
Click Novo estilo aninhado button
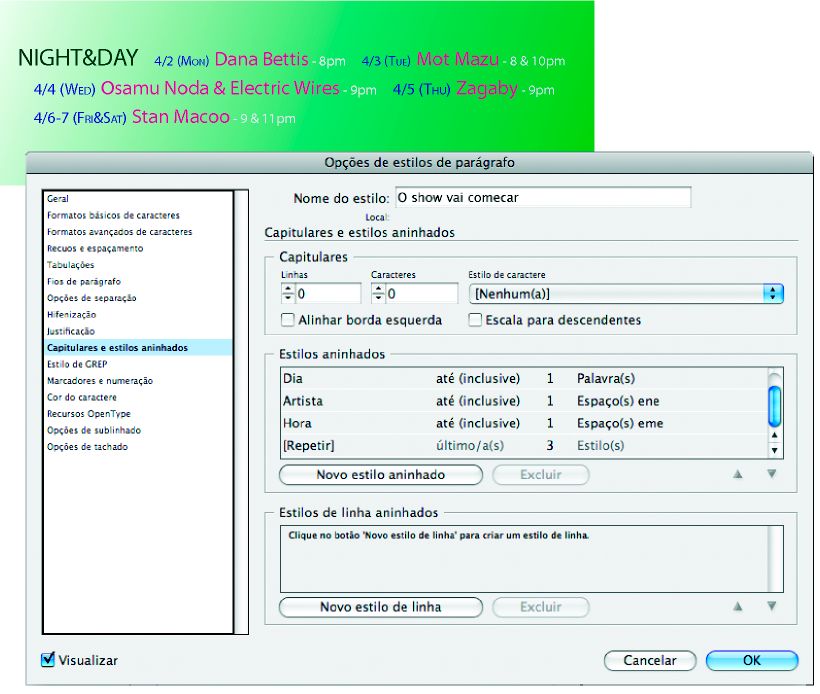(381, 475)
